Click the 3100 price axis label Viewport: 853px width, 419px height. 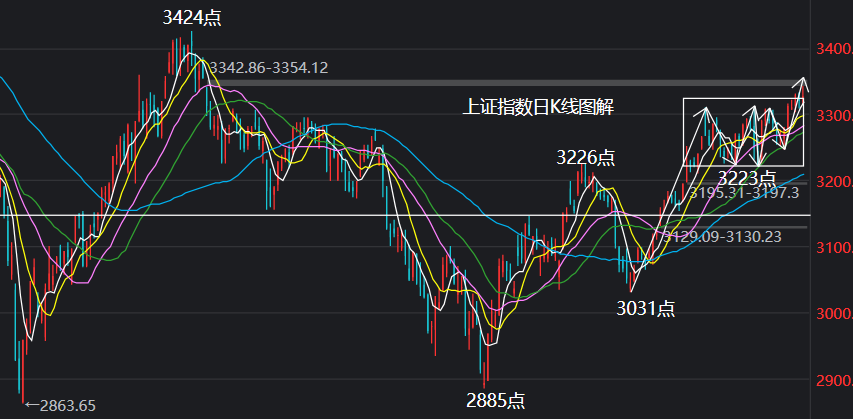pyautogui.click(x=834, y=248)
